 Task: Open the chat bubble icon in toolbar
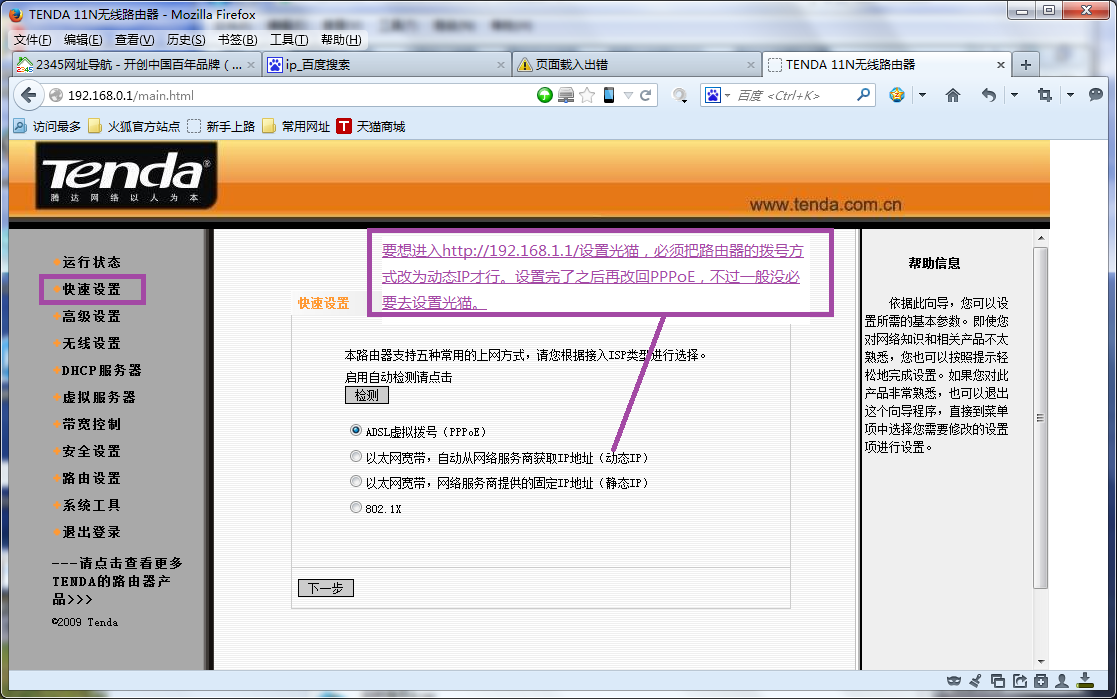click(x=1096, y=95)
